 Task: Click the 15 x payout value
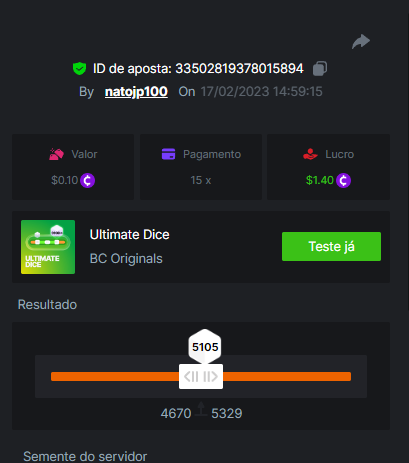click(201, 180)
